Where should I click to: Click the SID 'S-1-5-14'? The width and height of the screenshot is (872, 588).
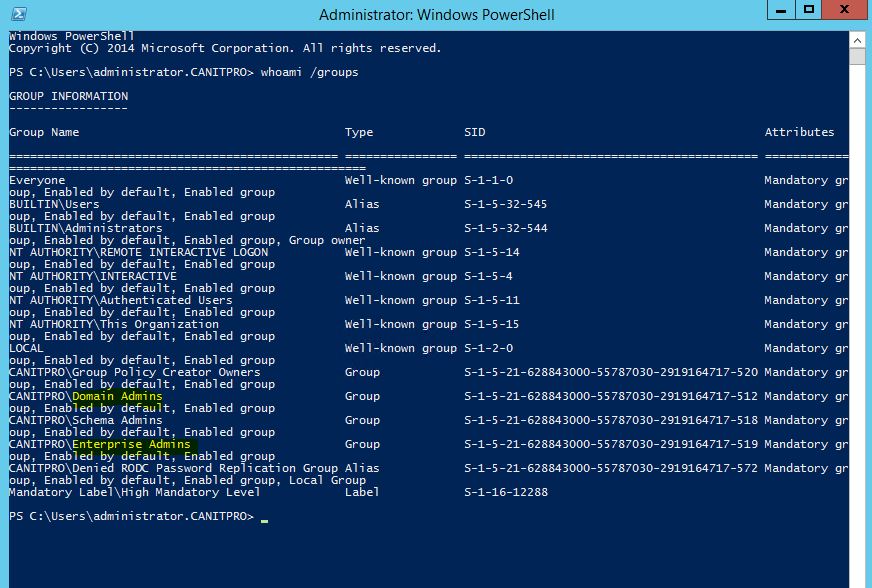click(492, 252)
